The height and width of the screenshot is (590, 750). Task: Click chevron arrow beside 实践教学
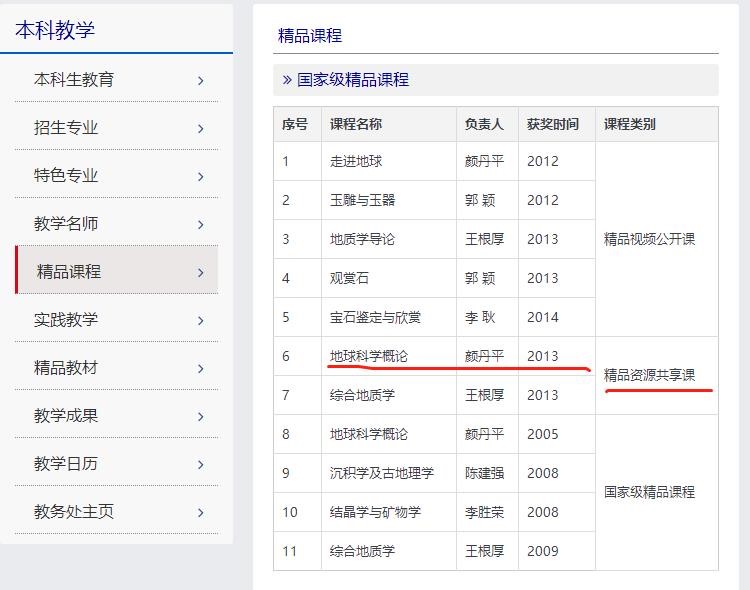pos(201,320)
